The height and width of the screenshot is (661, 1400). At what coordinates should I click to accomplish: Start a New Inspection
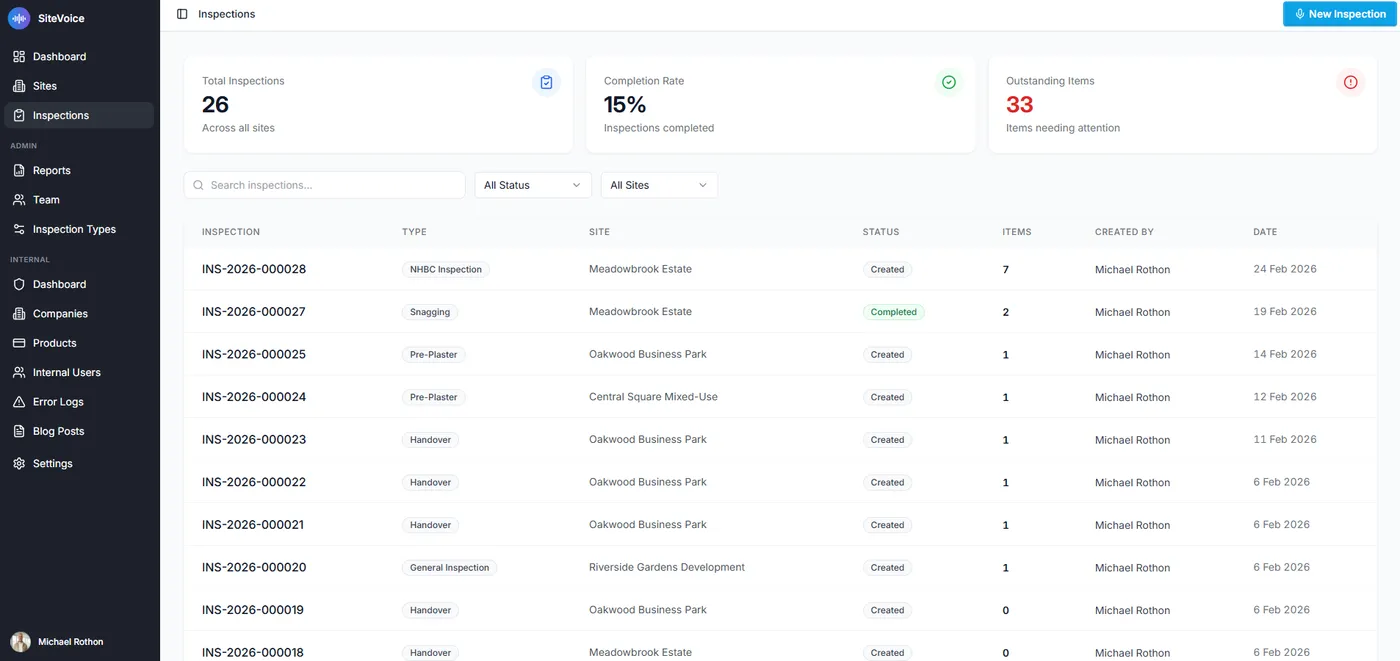[1340, 14]
